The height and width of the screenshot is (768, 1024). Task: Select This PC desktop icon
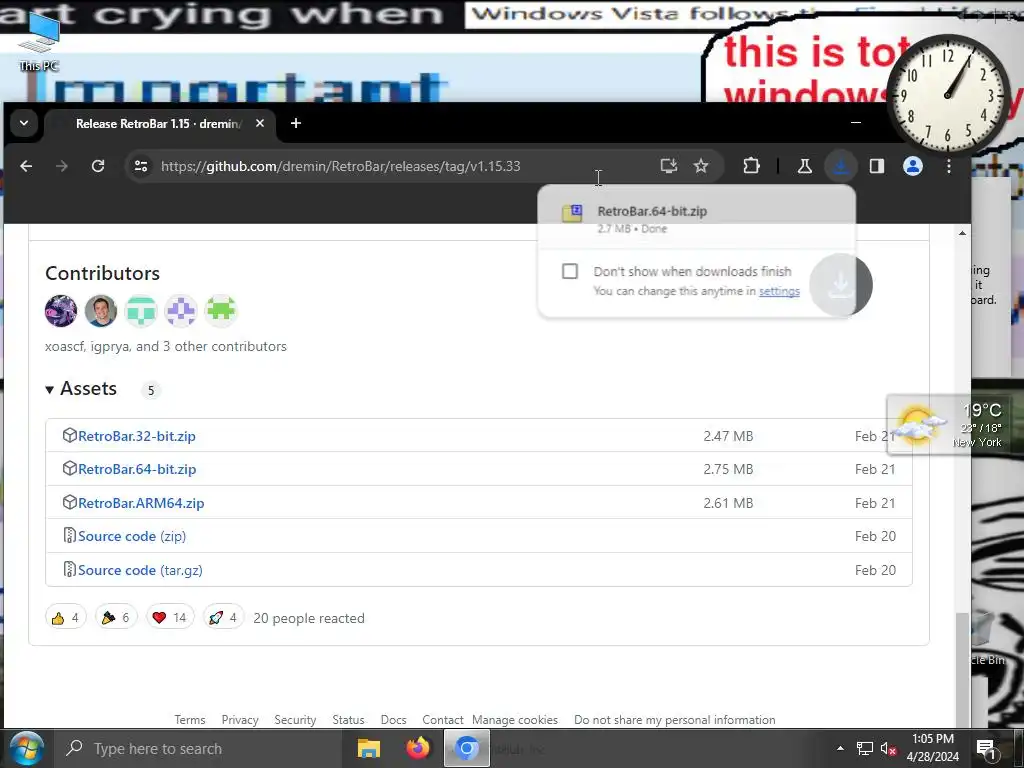[x=39, y=42]
